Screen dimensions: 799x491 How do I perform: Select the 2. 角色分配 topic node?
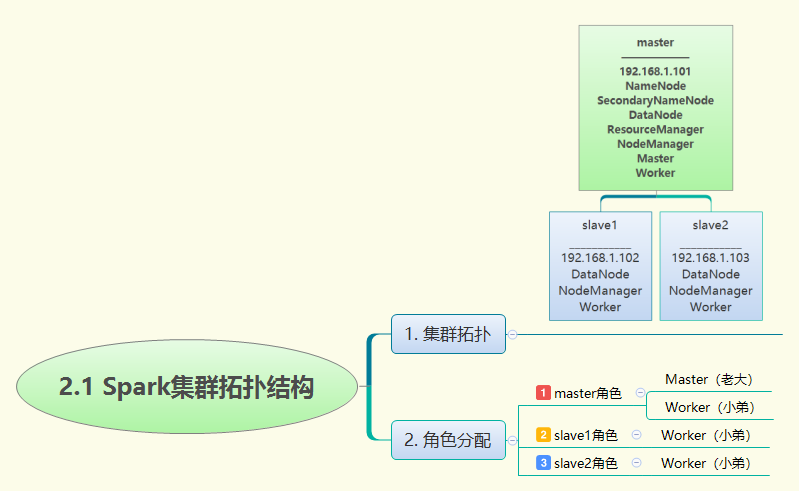pos(448,440)
